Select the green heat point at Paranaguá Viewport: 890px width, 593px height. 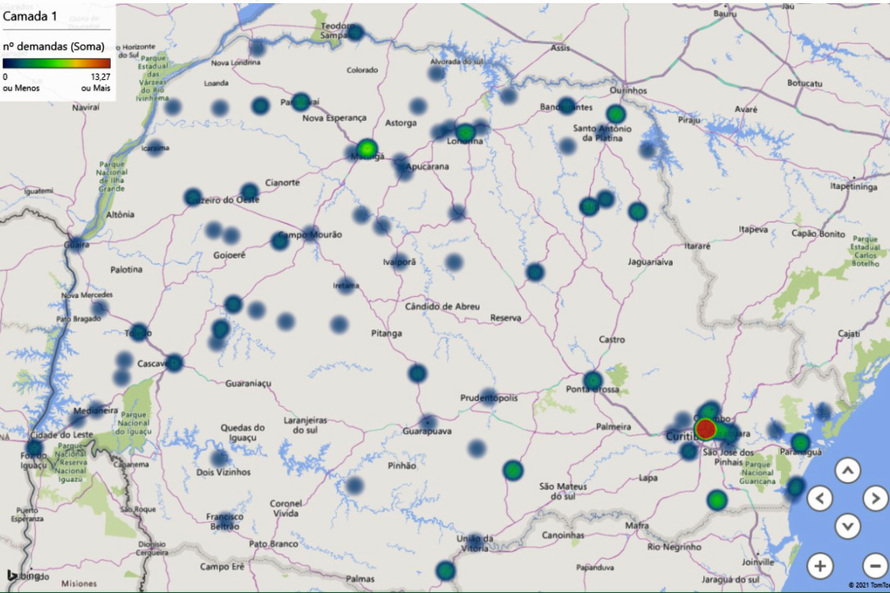point(800,442)
